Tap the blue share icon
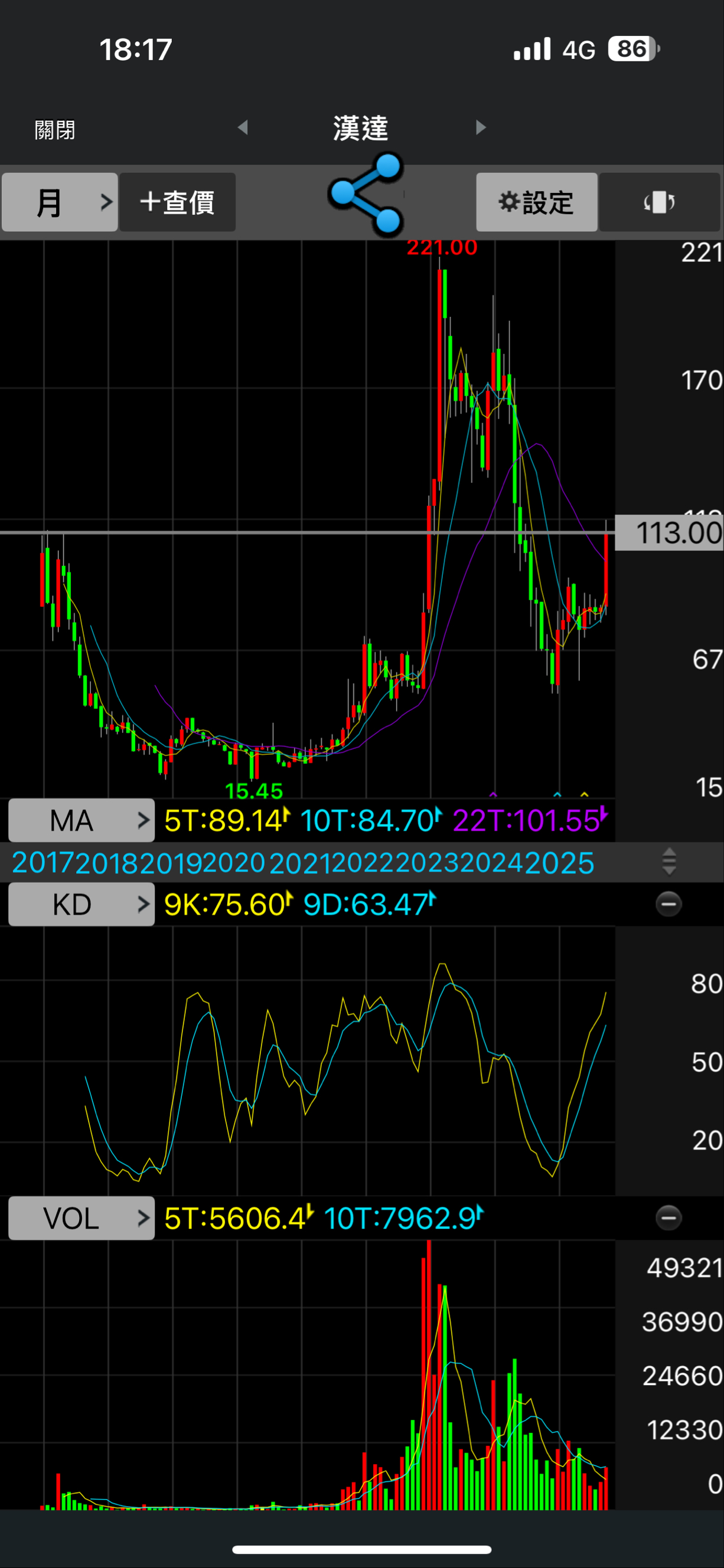The image size is (724, 1568). tap(366, 194)
